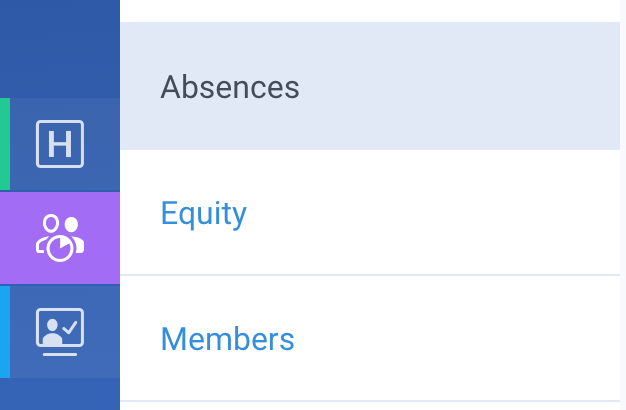Click the pie-clock circle on people icon
Viewport: 626px width, 410px height.
[60, 248]
